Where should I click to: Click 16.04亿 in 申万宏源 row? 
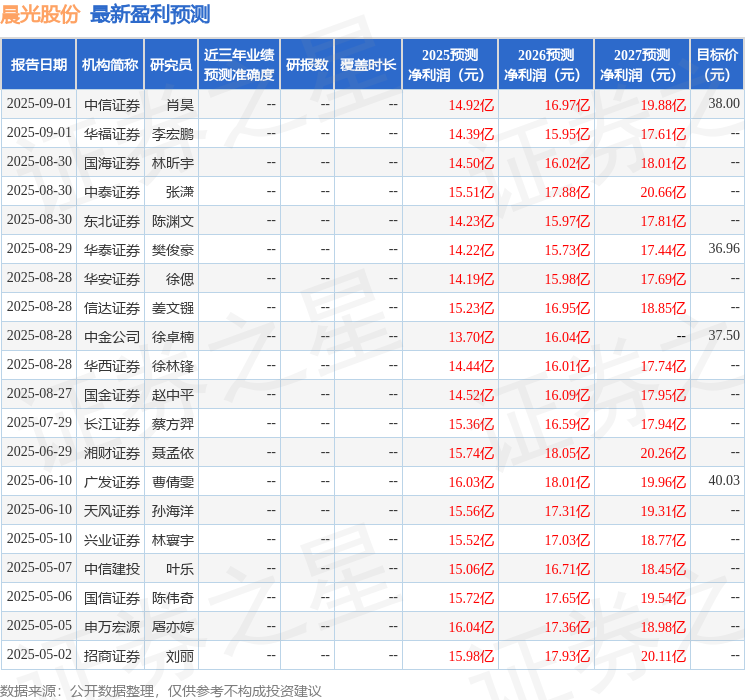(471, 627)
